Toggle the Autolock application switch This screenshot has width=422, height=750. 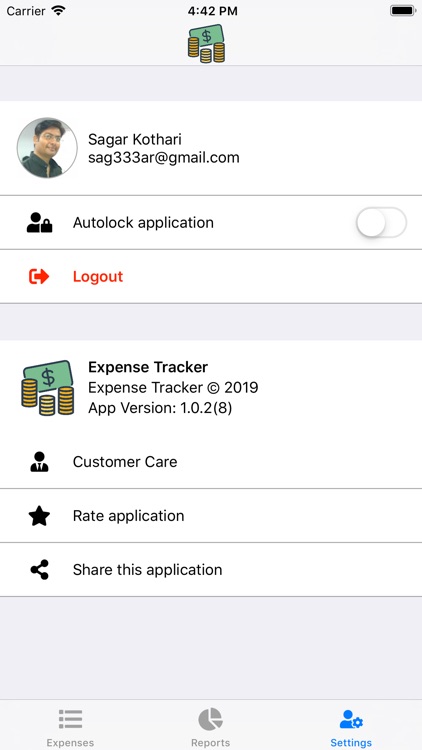pos(381,222)
